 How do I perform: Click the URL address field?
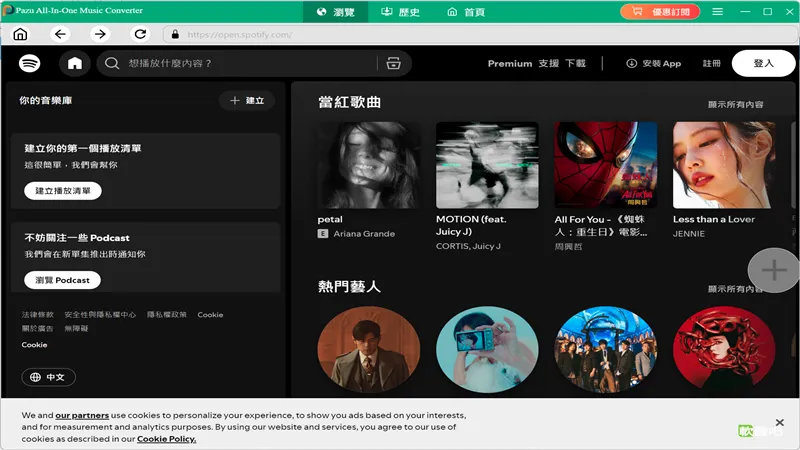480,34
